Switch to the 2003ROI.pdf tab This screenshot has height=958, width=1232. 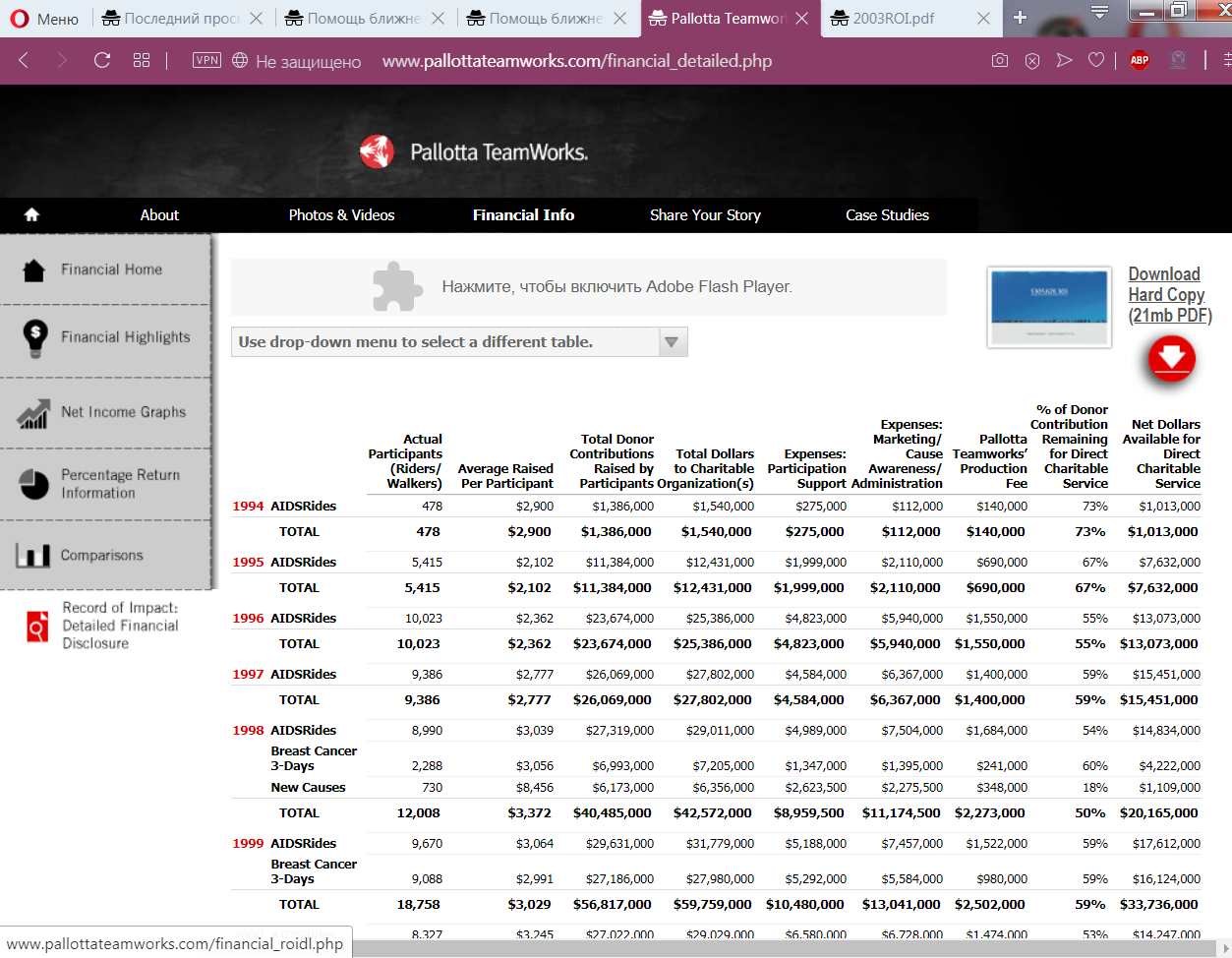pyautogui.click(x=893, y=19)
